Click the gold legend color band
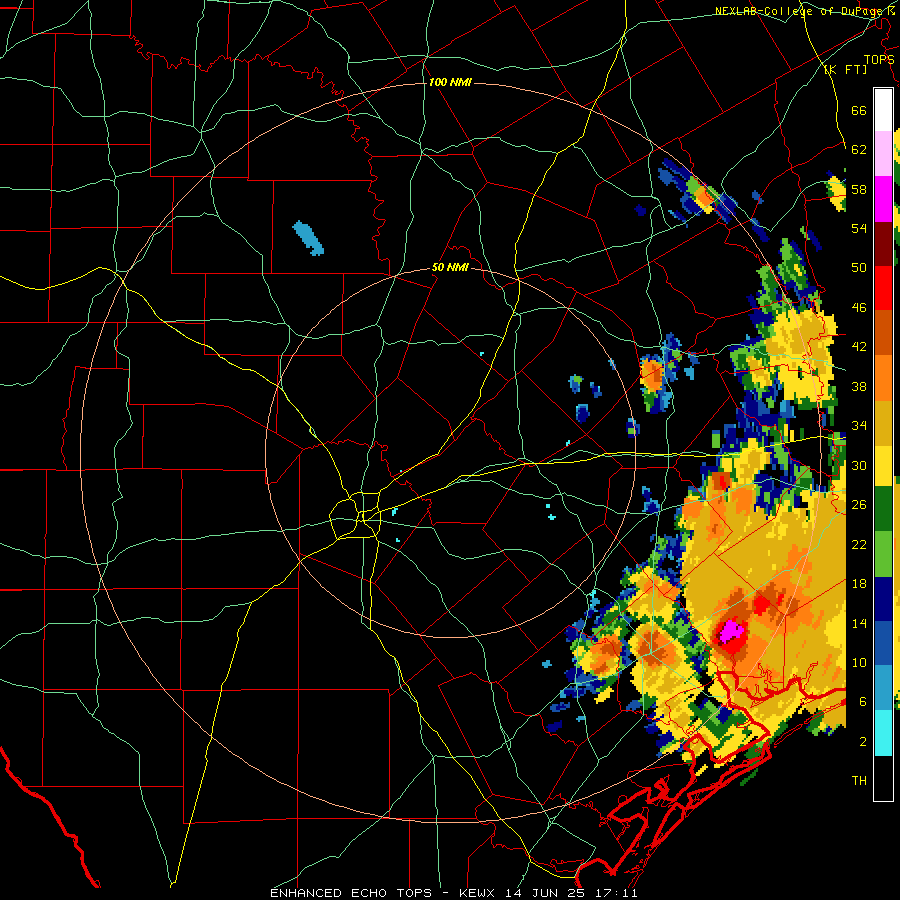 883,423
